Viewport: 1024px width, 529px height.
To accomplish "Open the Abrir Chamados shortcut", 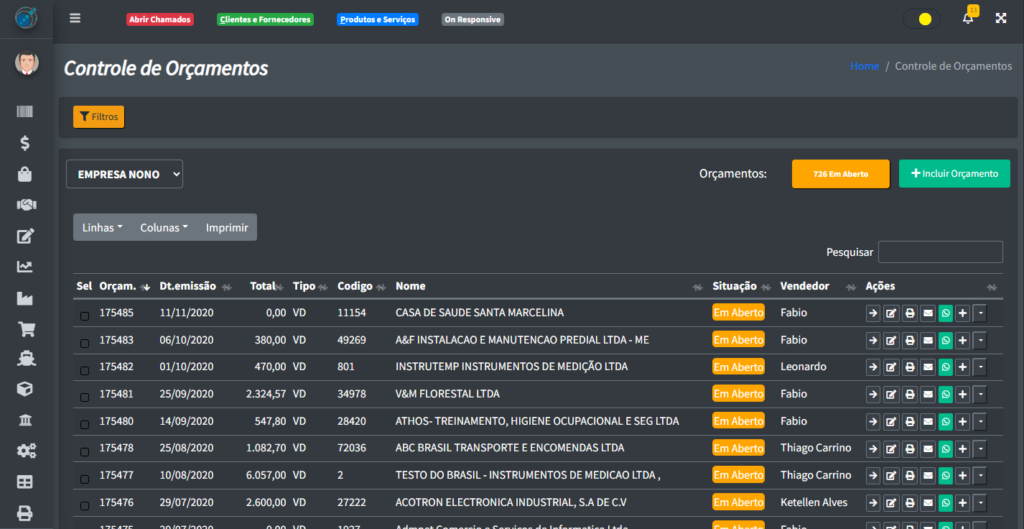I will [159, 19].
